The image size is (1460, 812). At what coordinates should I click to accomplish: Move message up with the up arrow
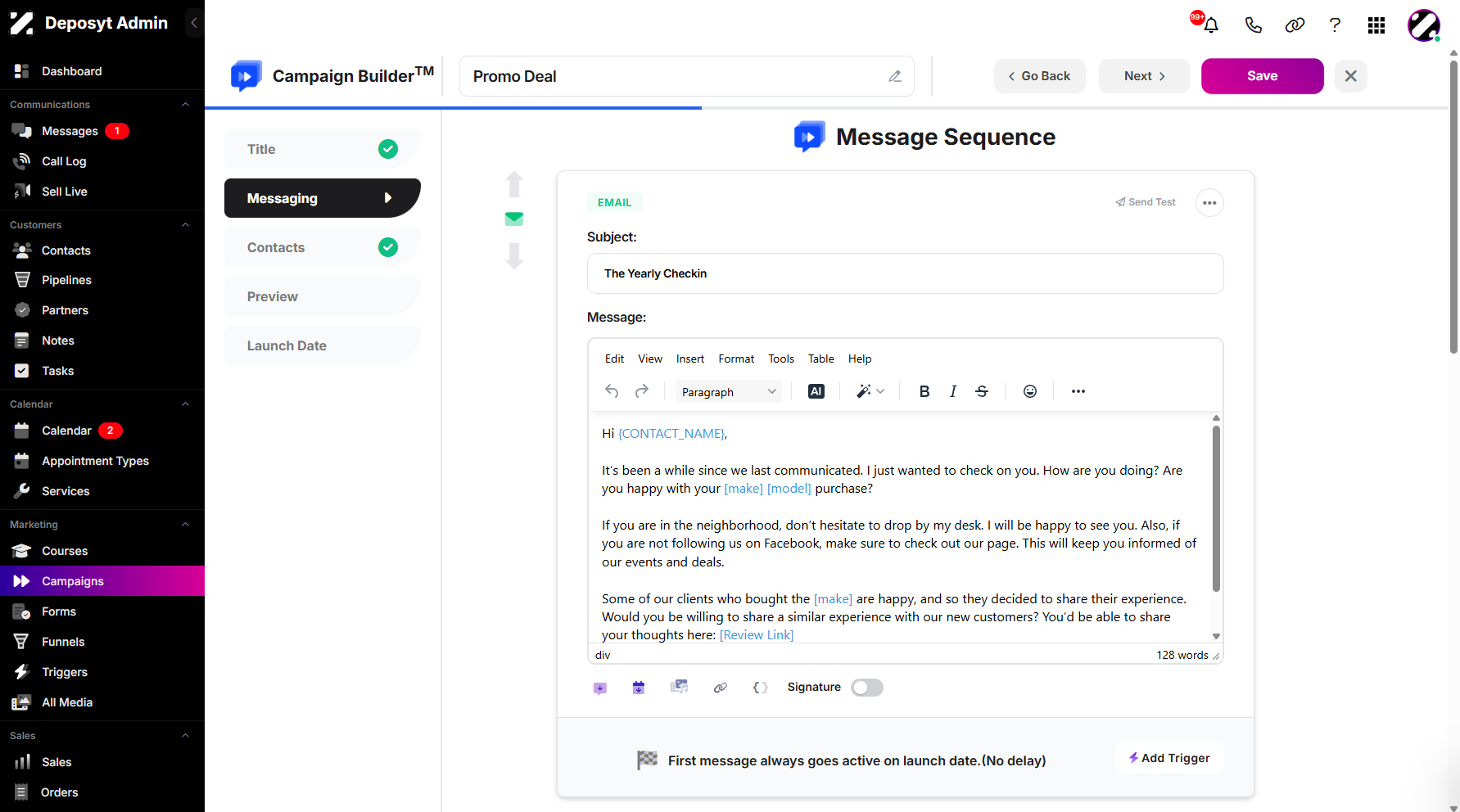[x=514, y=184]
